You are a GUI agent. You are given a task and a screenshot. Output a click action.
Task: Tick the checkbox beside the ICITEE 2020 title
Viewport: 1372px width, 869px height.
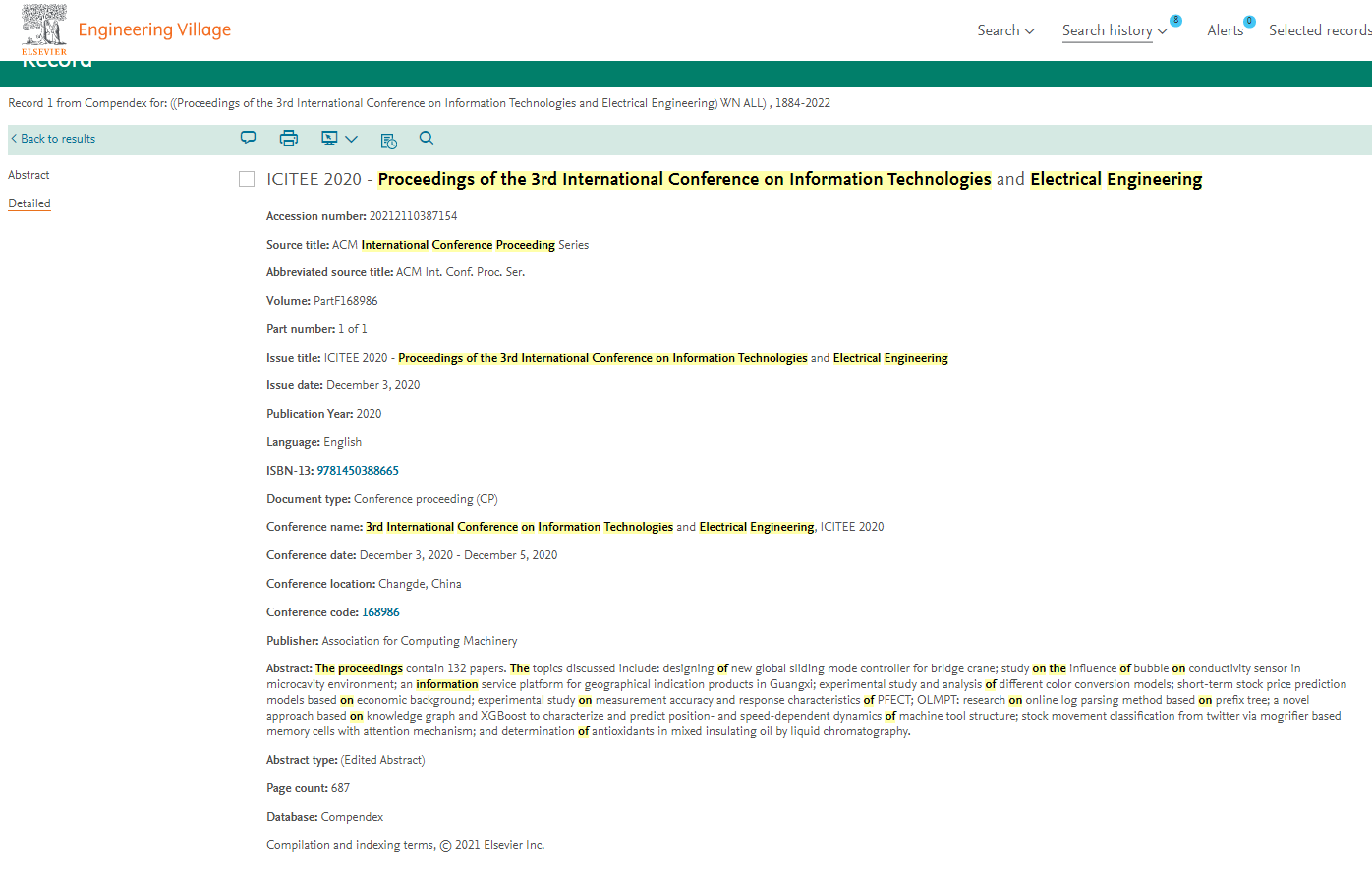click(x=247, y=179)
